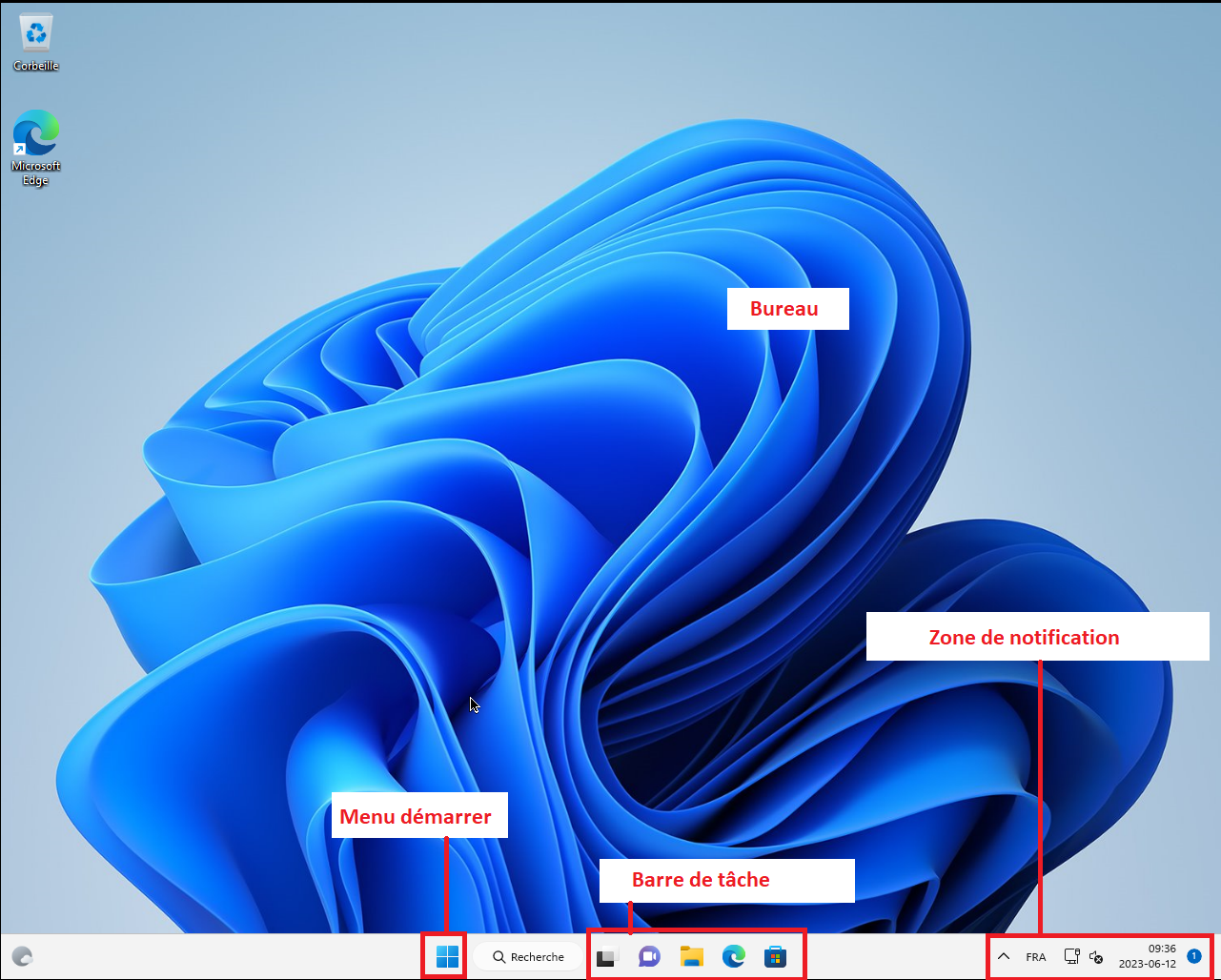Image resolution: width=1221 pixels, height=980 pixels.
Task: Toggle the sound mute indicator
Action: coord(1096,956)
